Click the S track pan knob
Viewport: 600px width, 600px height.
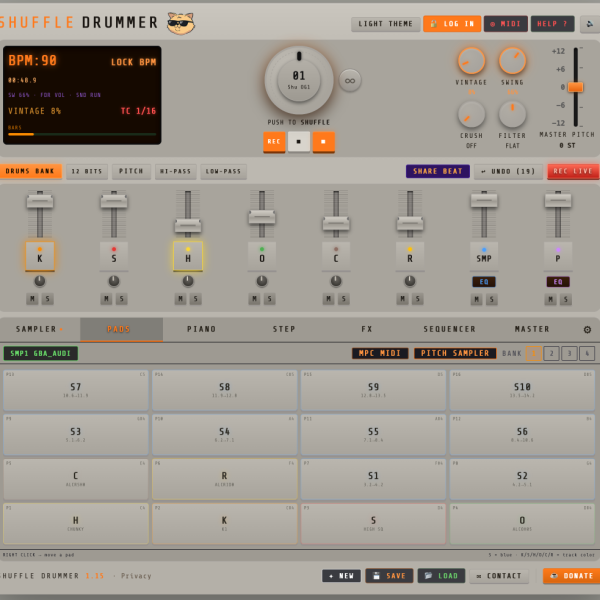click(114, 281)
